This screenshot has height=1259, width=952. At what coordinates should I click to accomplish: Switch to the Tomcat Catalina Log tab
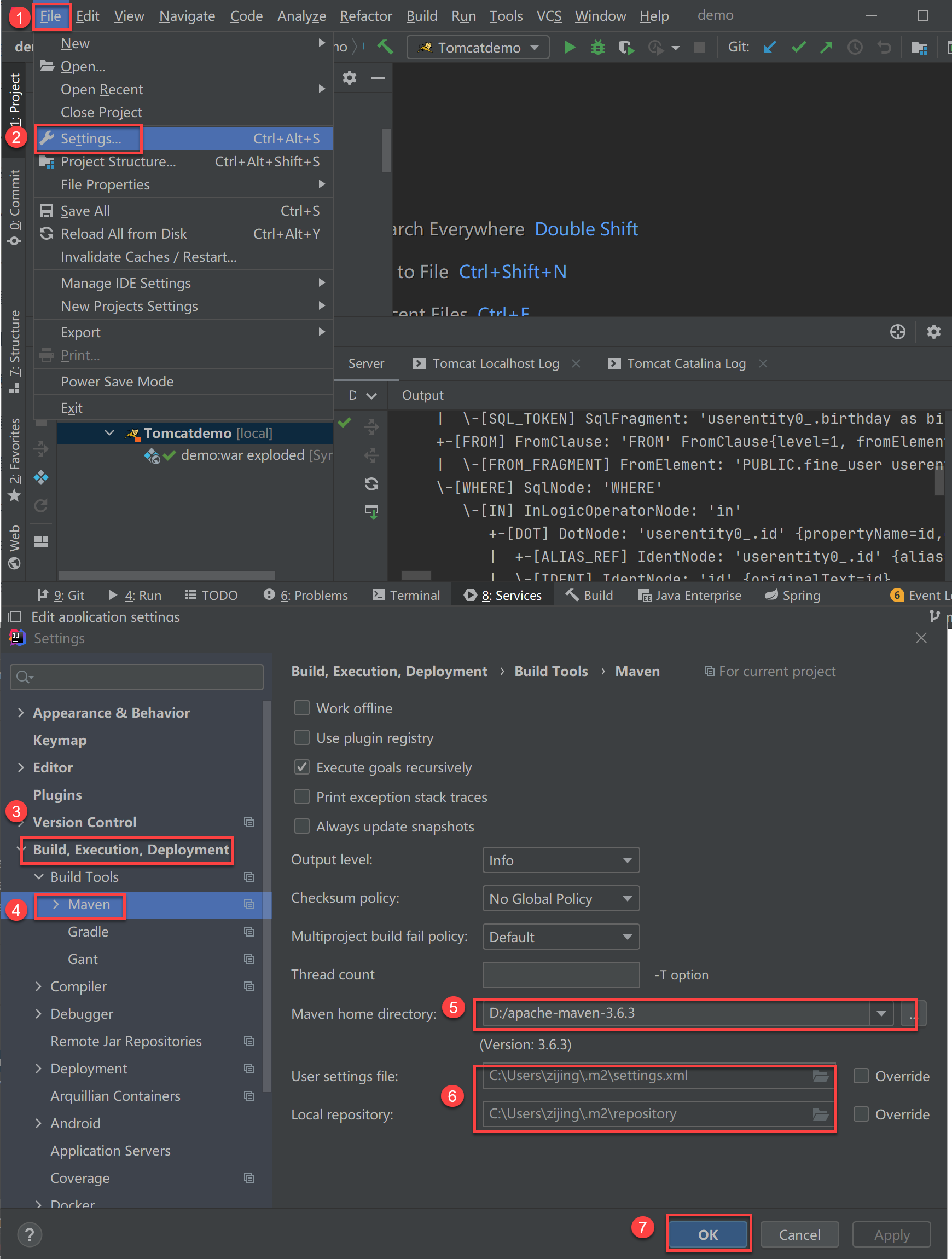coord(686,363)
